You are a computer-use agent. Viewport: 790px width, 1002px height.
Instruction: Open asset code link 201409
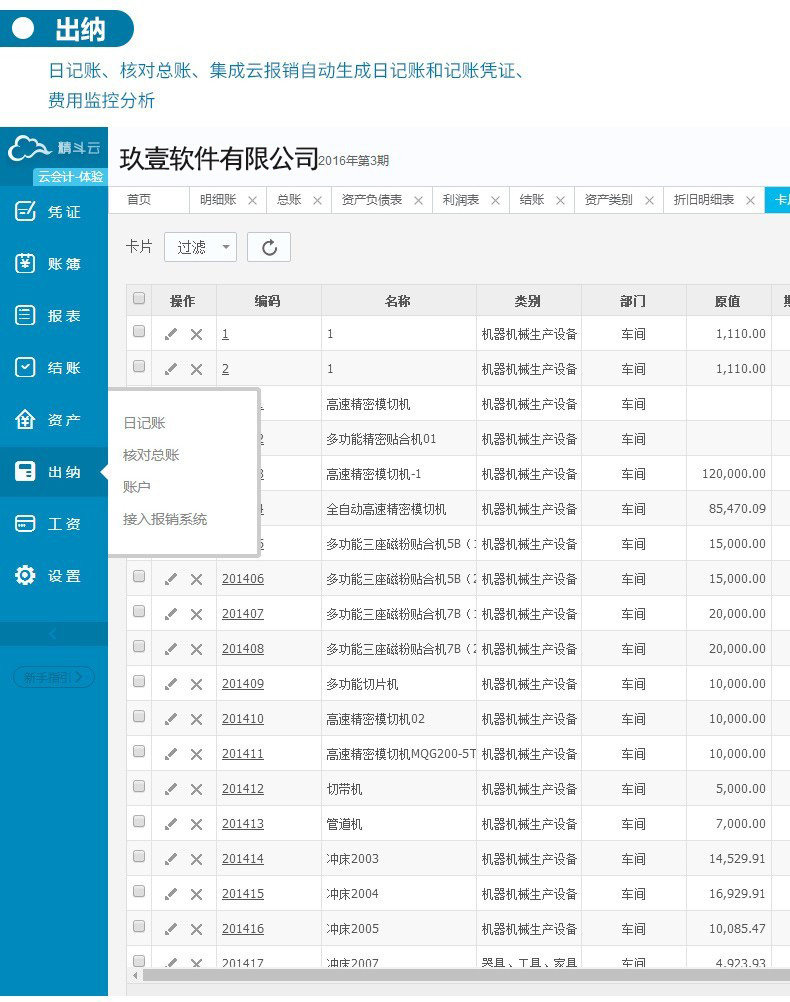click(243, 684)
